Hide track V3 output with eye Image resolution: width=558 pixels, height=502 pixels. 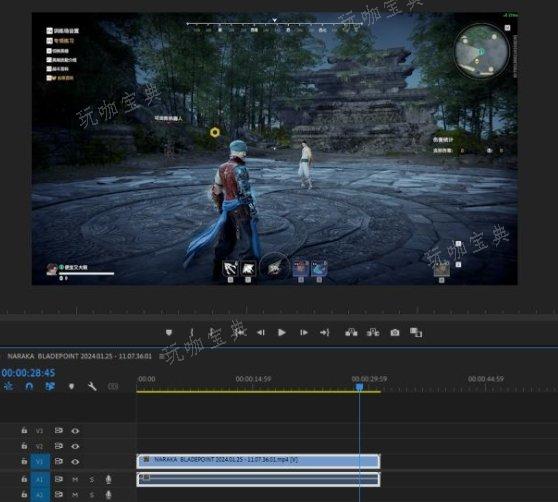click(x=75, y=431)
